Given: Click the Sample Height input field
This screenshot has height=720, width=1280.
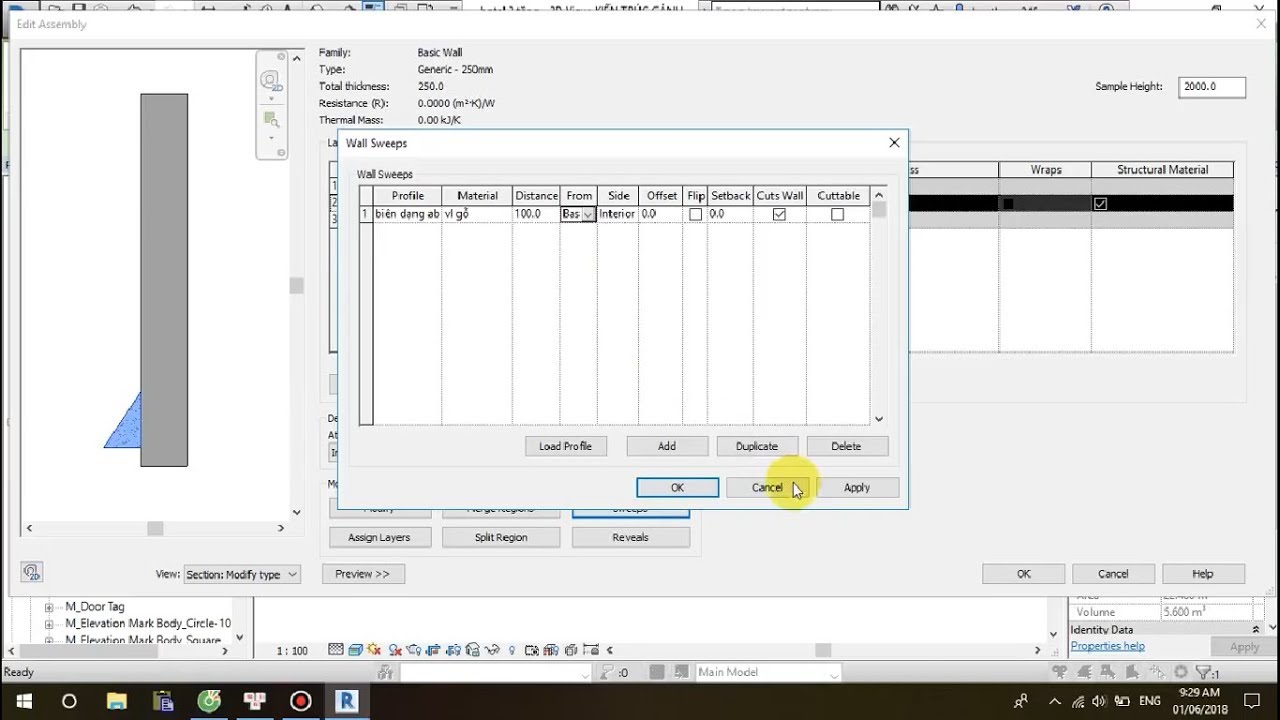Looking at the screenshot, I should click(x=1211, y=87).
